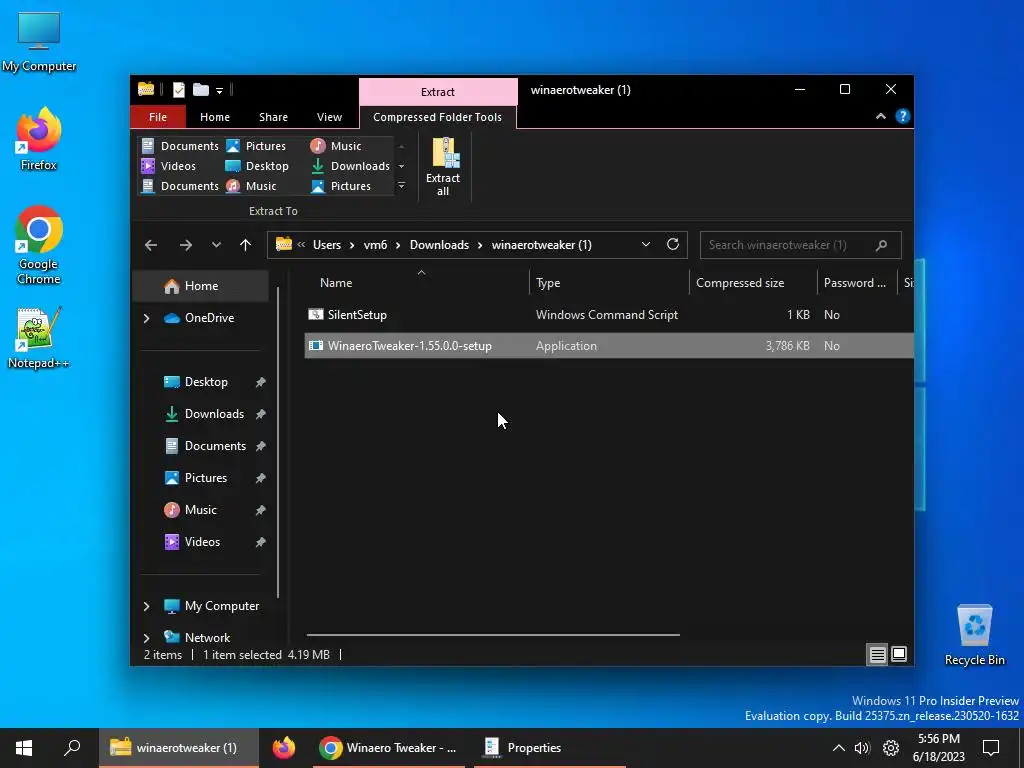Screen dimensions: 1024x768
Task: Click the horizontal scrollbar in file list
Action: 493,635
